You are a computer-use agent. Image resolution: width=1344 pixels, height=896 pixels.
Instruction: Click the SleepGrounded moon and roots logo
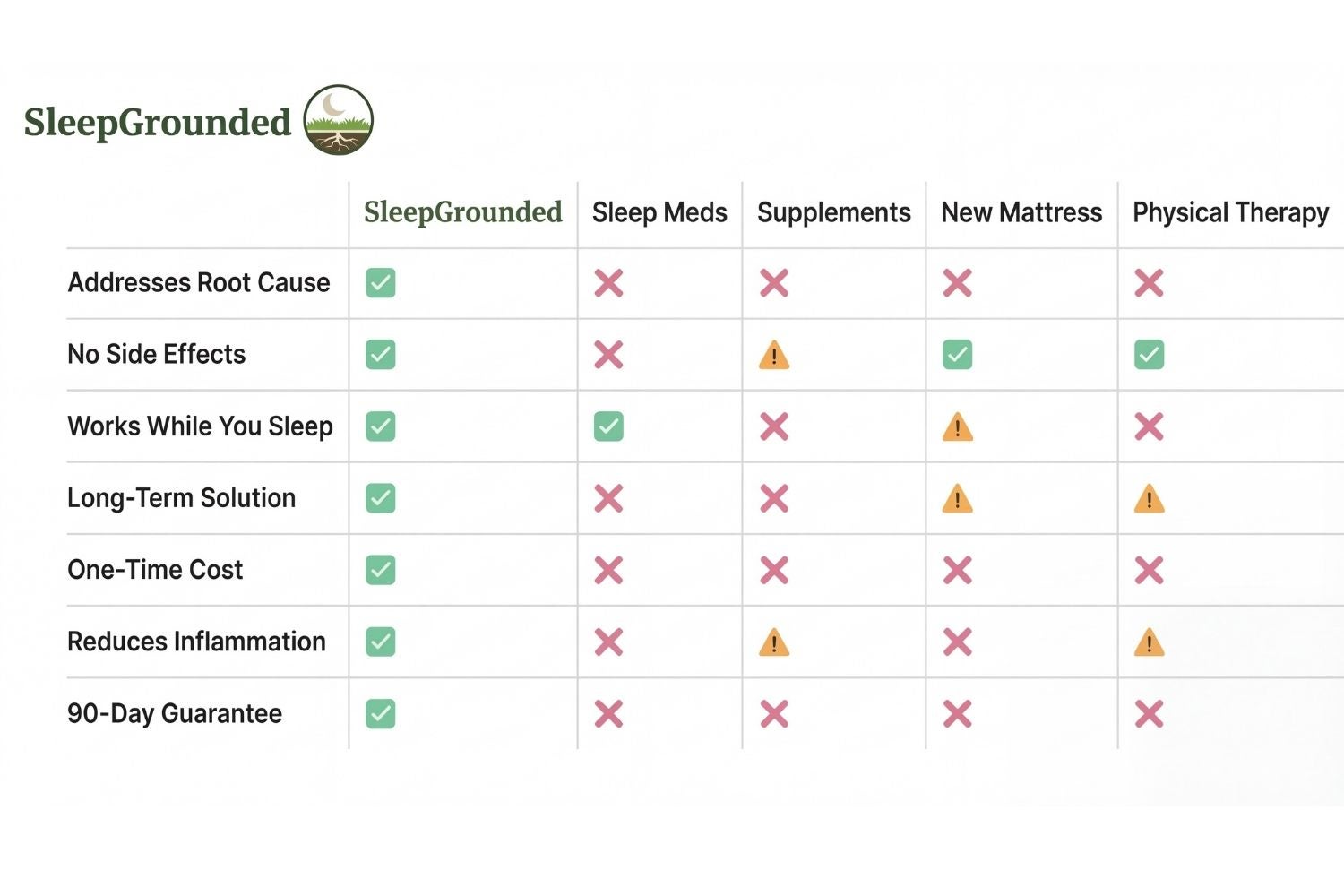tap(338, 120)
